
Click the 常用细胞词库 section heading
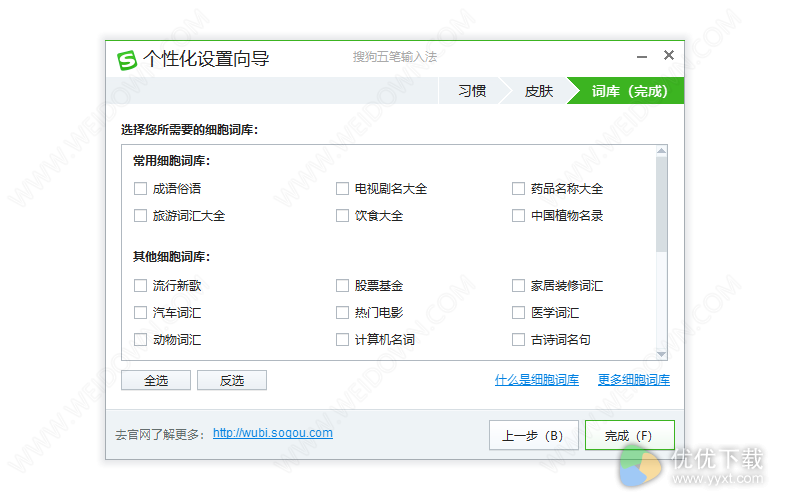click(171, 161)
